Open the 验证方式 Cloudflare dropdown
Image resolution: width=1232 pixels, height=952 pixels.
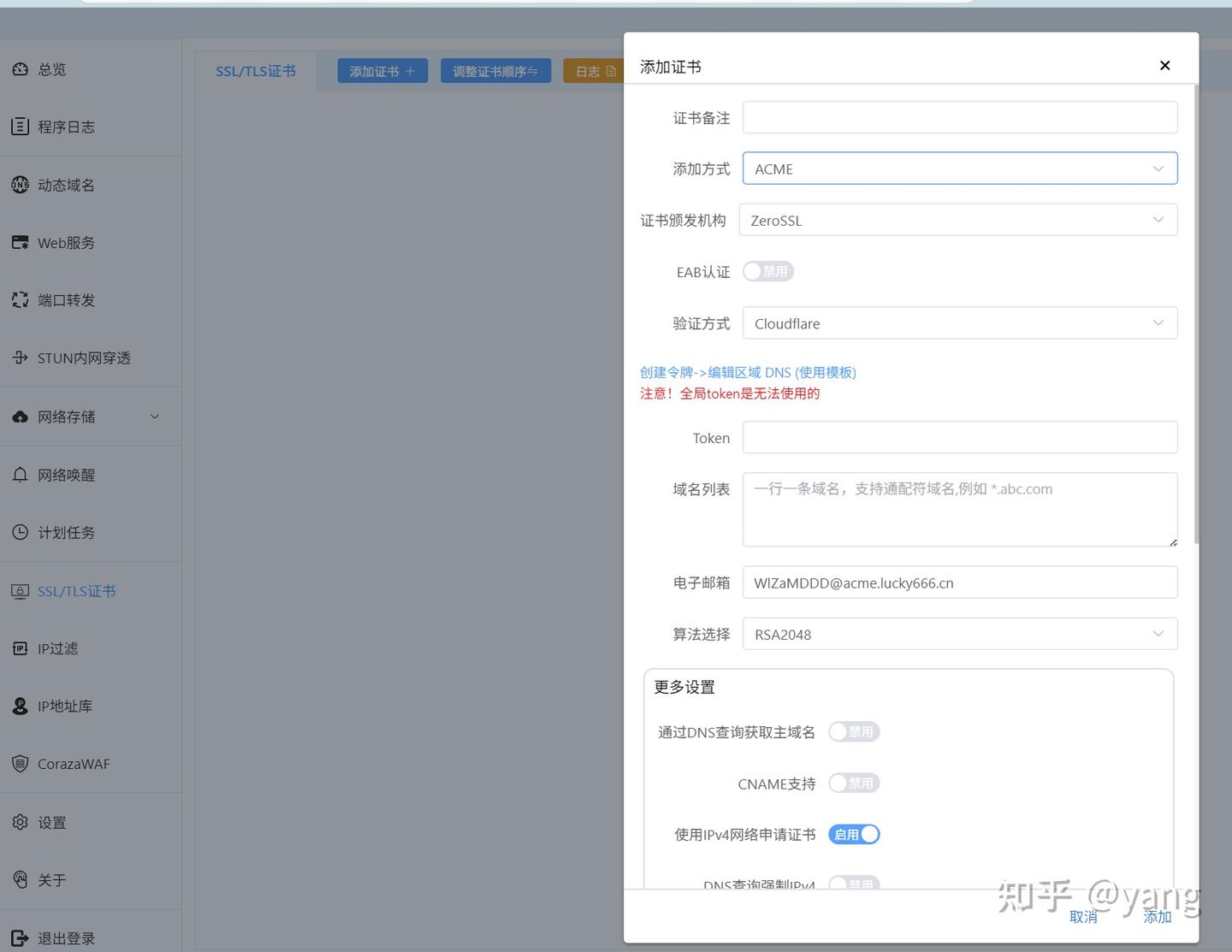click(960, 323)
